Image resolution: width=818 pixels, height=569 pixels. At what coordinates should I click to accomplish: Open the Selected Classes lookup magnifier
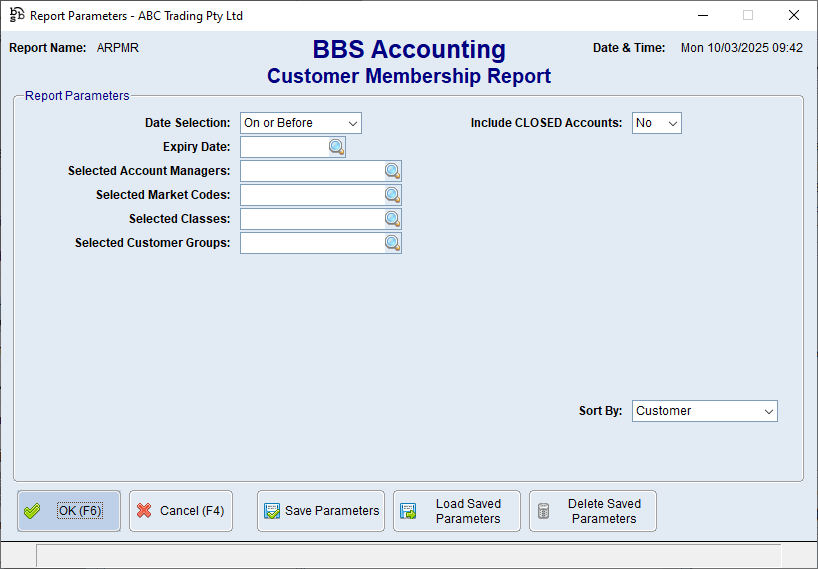click(392, 219)
